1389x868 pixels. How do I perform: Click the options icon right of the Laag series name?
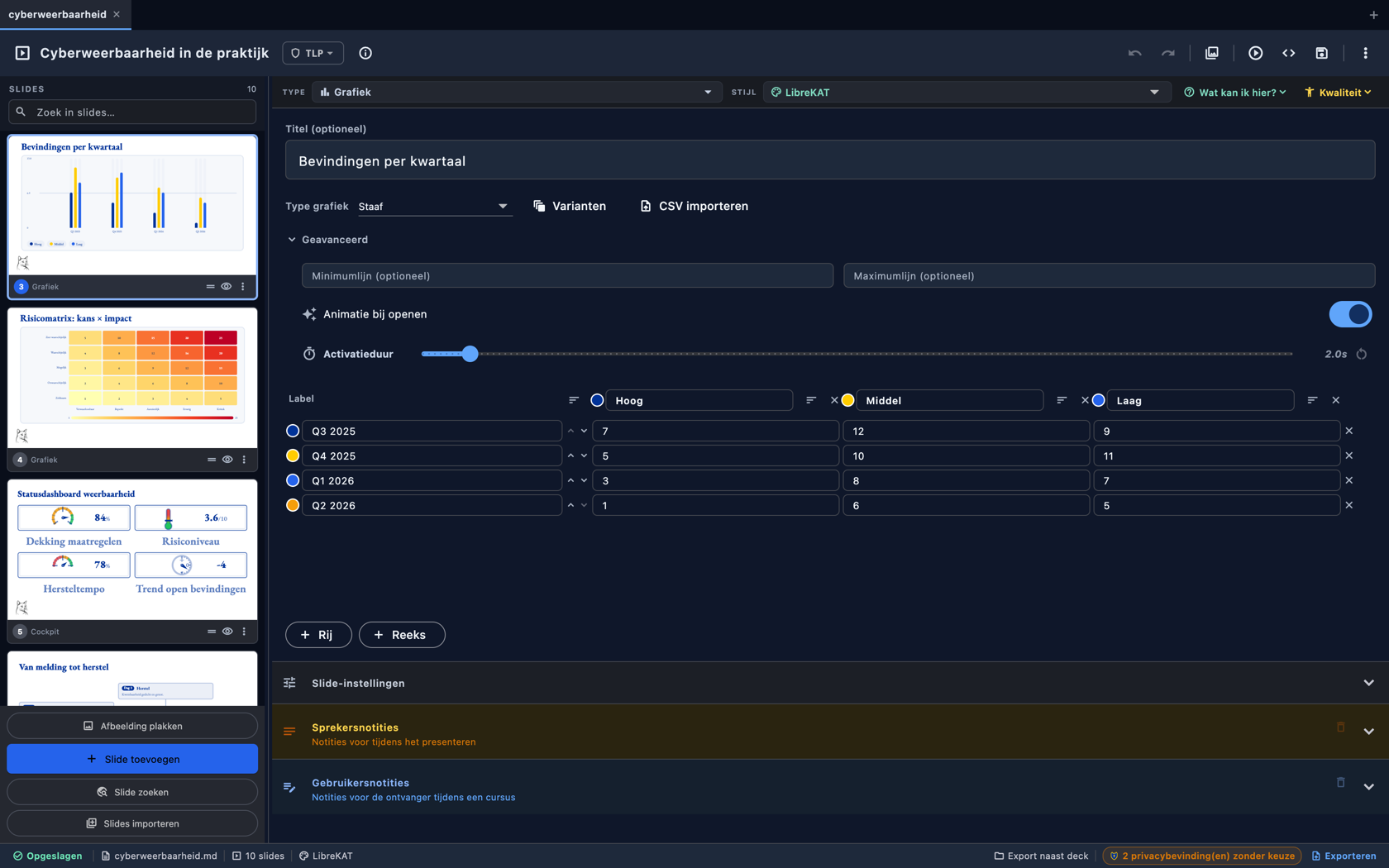point(1312,400)
